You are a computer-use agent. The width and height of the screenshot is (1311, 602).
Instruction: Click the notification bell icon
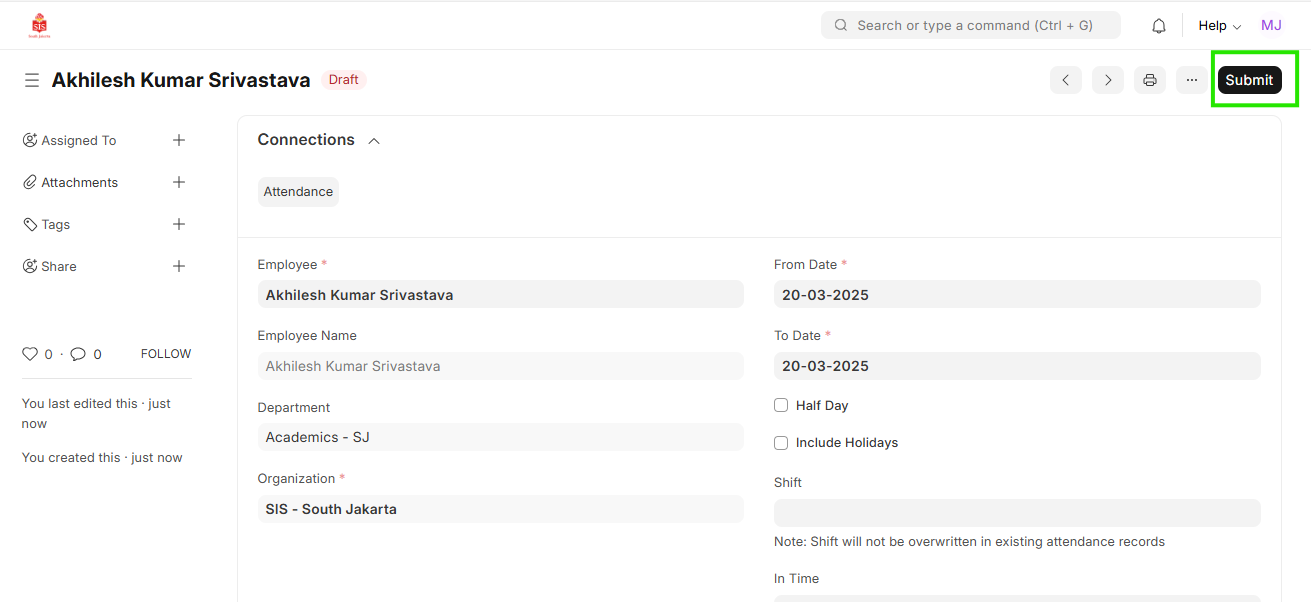pos(1159,26)
